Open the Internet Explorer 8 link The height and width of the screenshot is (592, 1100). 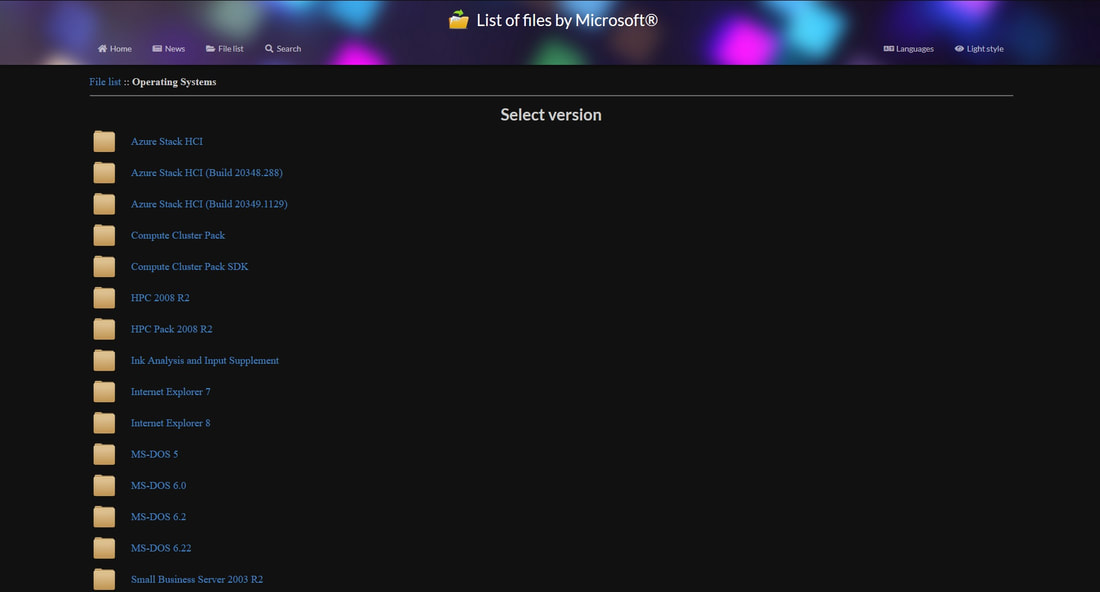coord(170,423)
